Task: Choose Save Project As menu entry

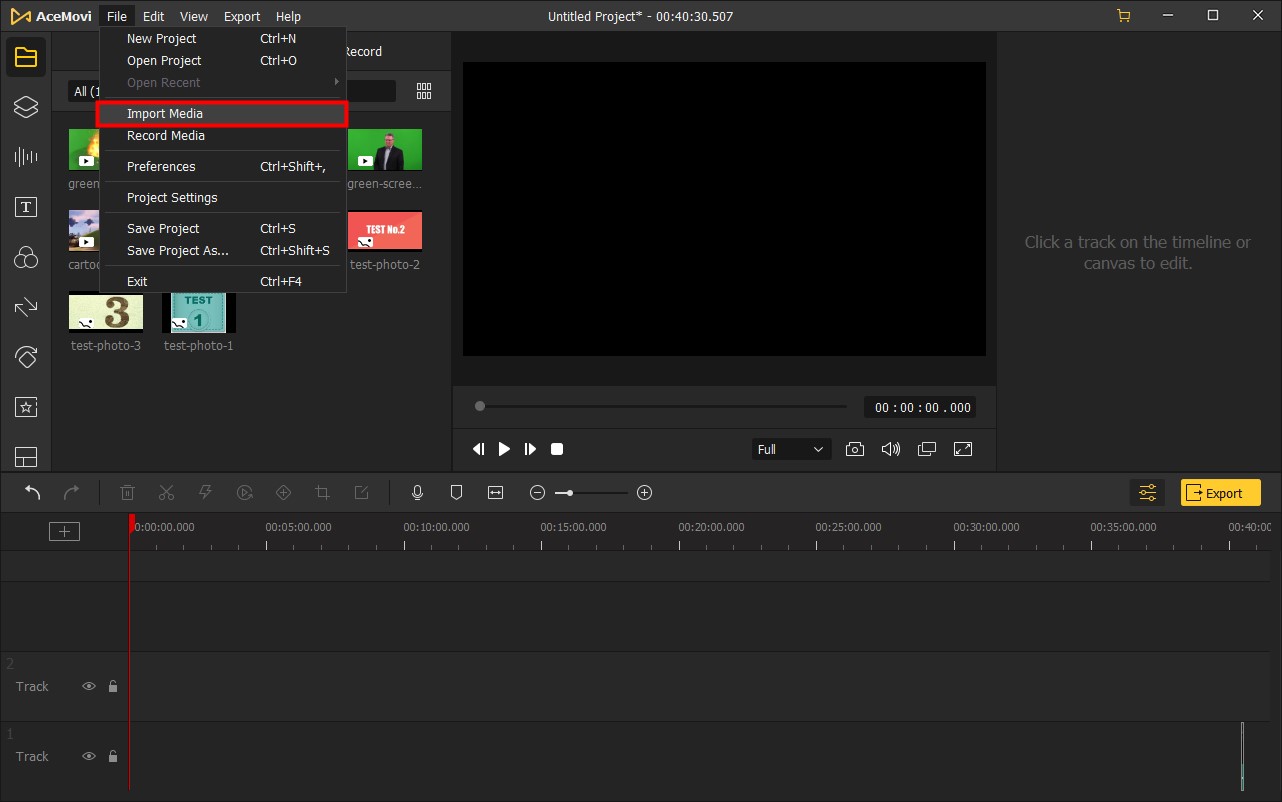Action: [178, 251]
